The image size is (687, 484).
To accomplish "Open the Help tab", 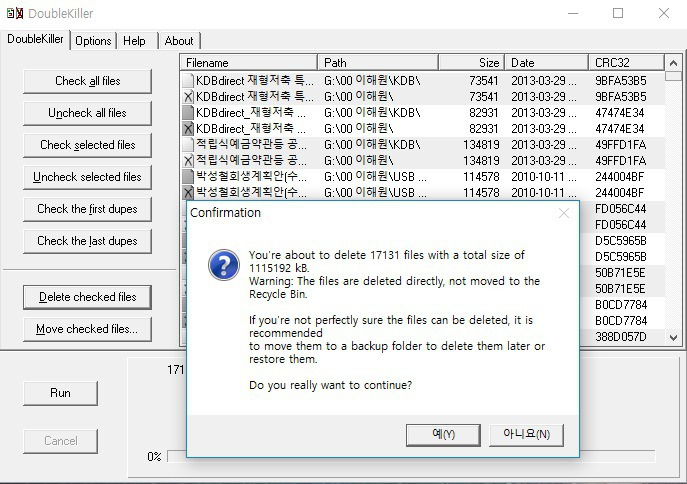I will click(134, 41).
